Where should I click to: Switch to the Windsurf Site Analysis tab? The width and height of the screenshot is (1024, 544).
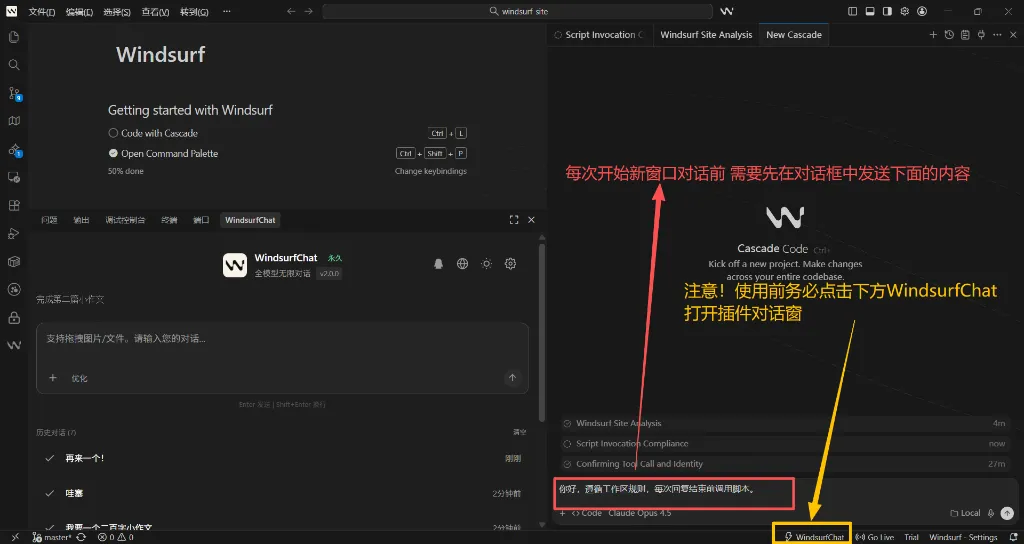pyautogui.click(x=706, y=35)
